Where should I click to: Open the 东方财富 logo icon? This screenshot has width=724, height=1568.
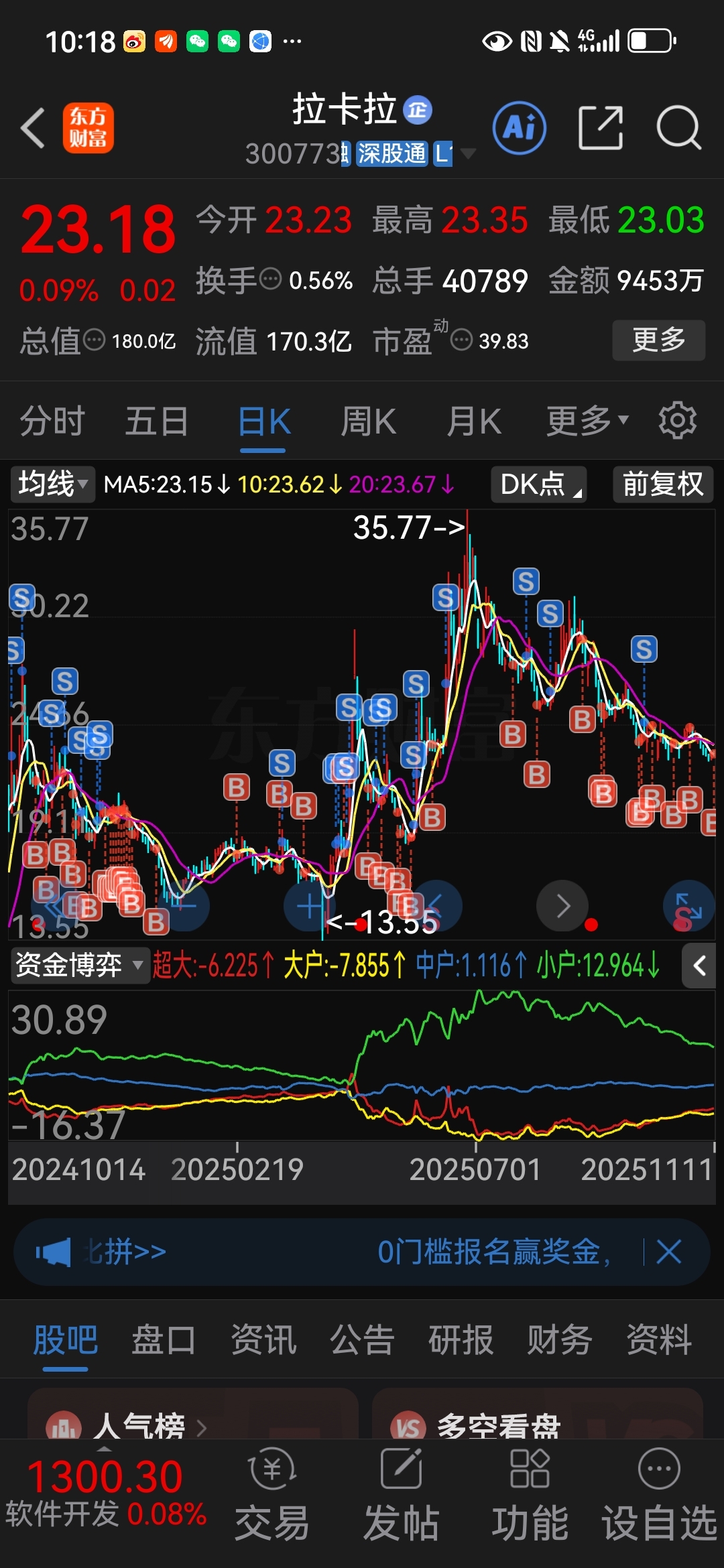[88, 127]
